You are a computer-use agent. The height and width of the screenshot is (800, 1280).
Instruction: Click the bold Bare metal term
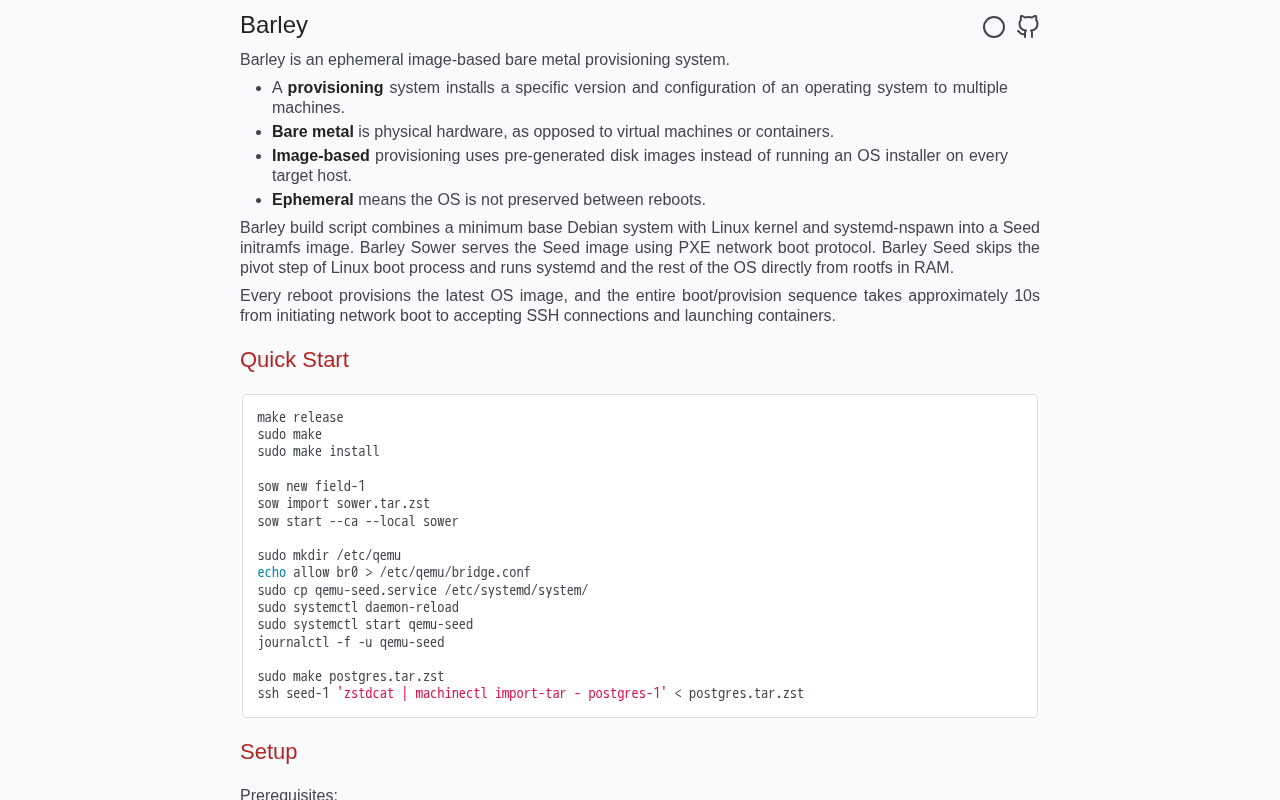(x=313, y=132)
